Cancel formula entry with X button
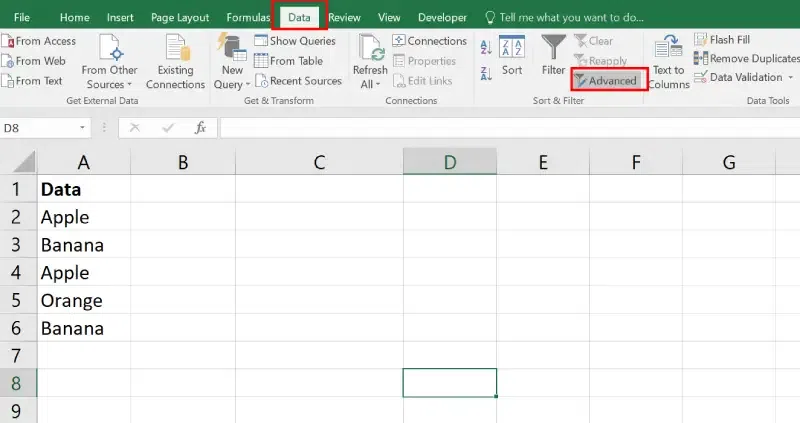800x423 pixels. coord(135,128)
